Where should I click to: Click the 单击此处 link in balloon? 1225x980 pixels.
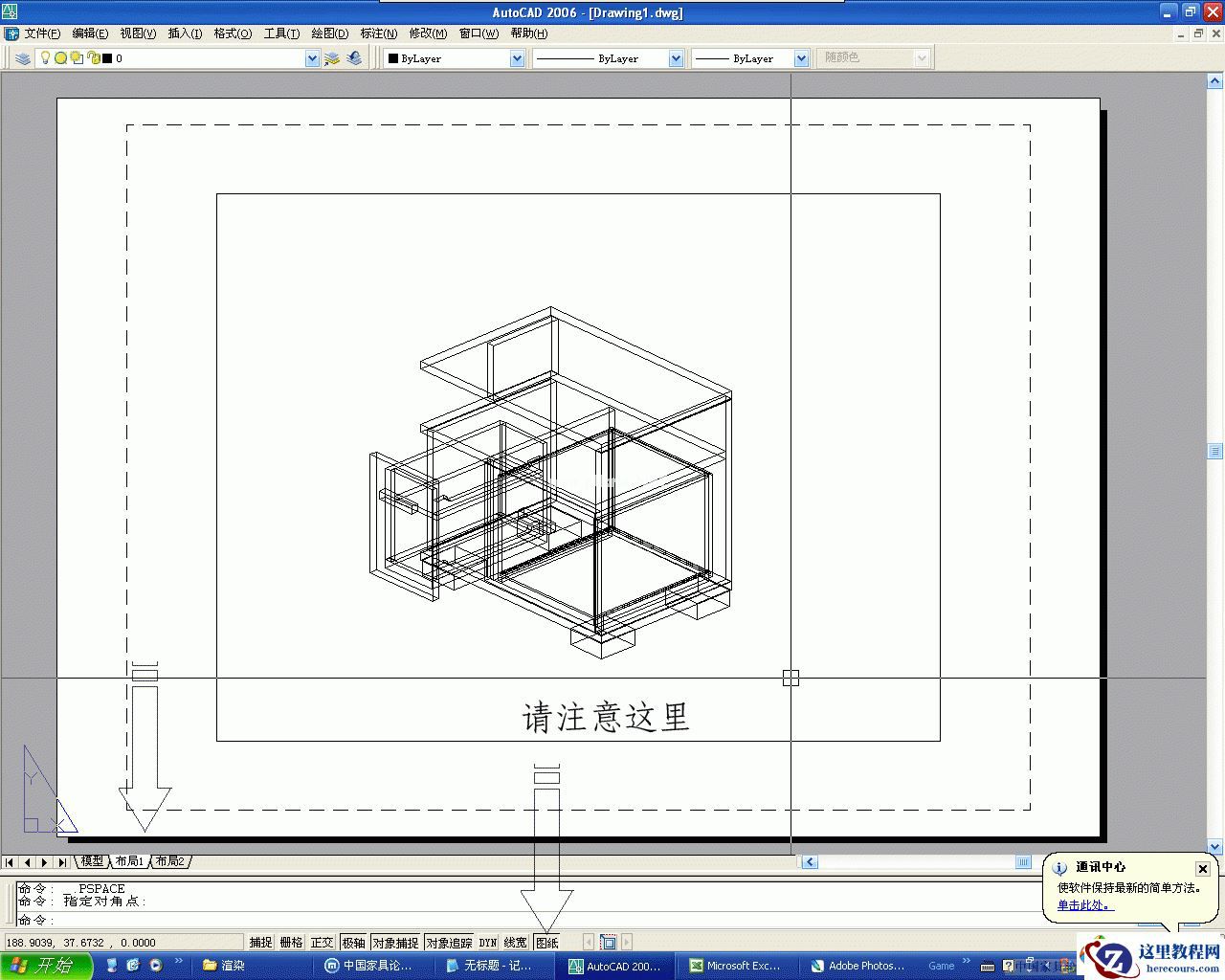[x=1083, y=905]
